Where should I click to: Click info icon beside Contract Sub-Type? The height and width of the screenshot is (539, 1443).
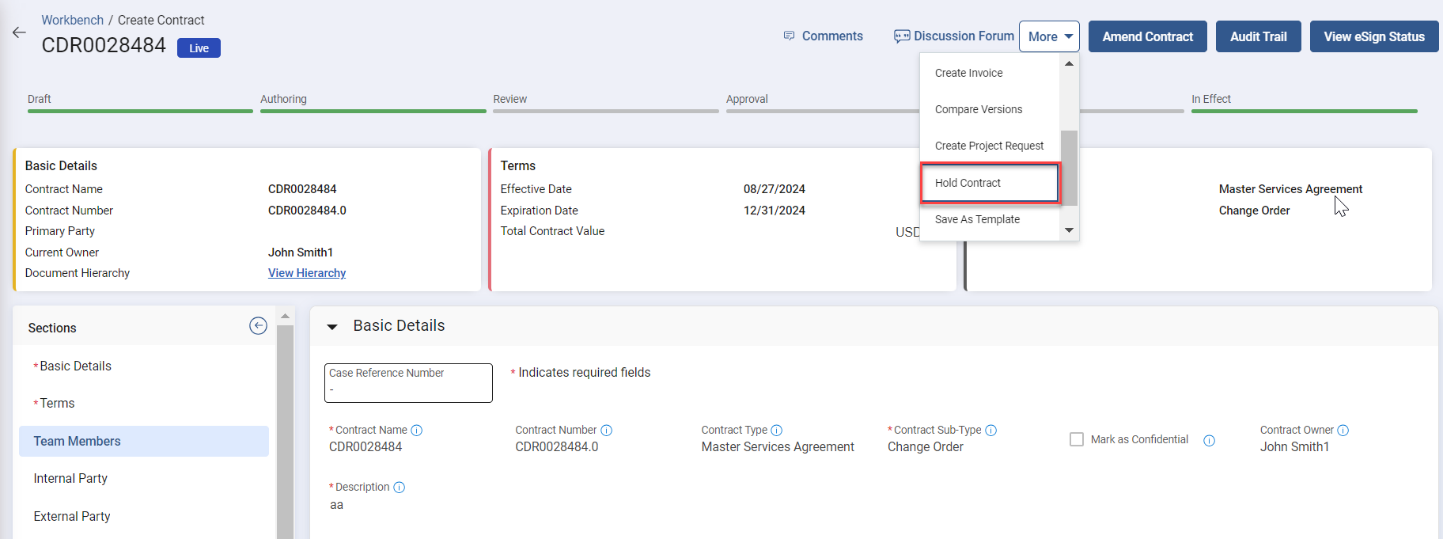pyautogui.click(x=991, y=430)
